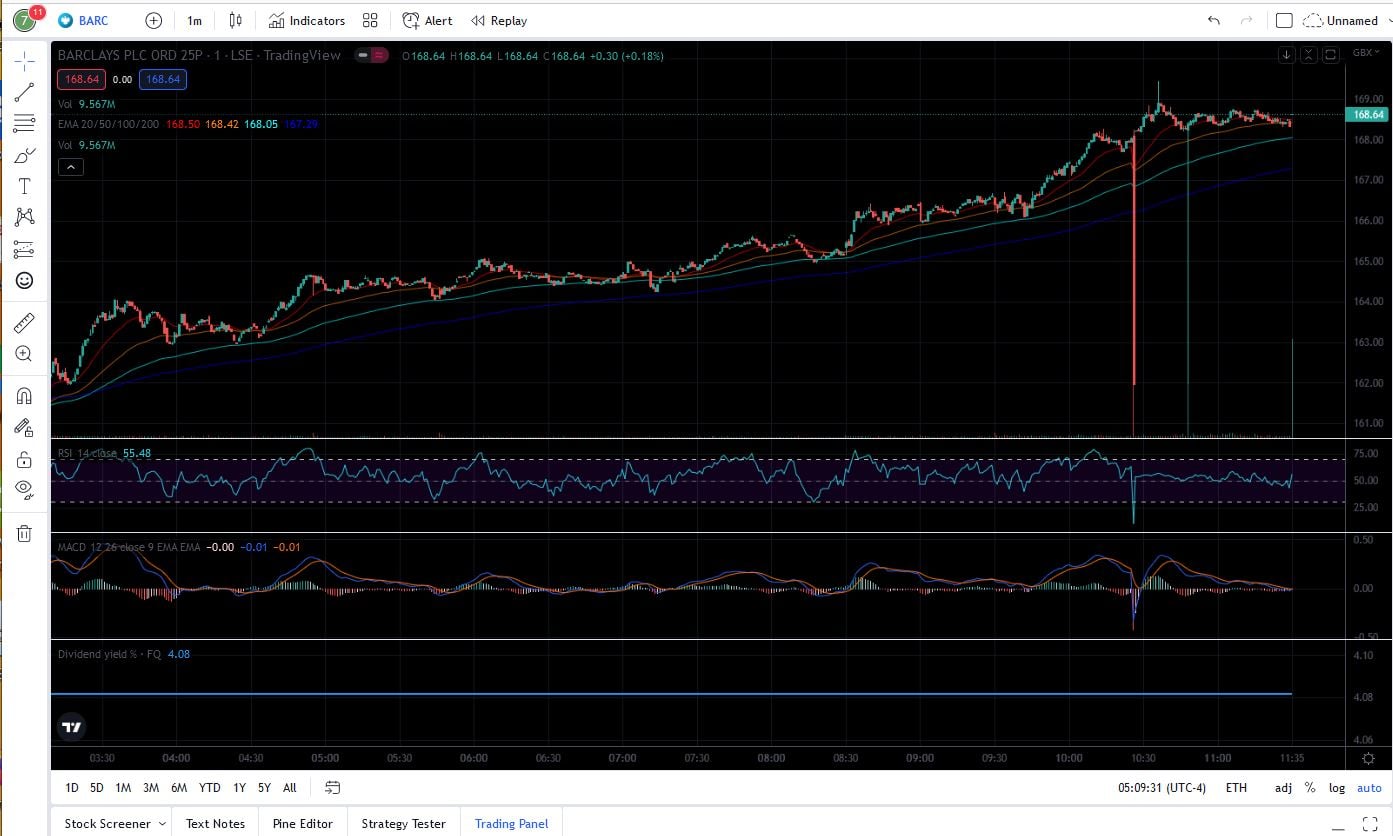Open the Indicators dialog
This screenshot has height=836, width=1393.
pos(307,20)
